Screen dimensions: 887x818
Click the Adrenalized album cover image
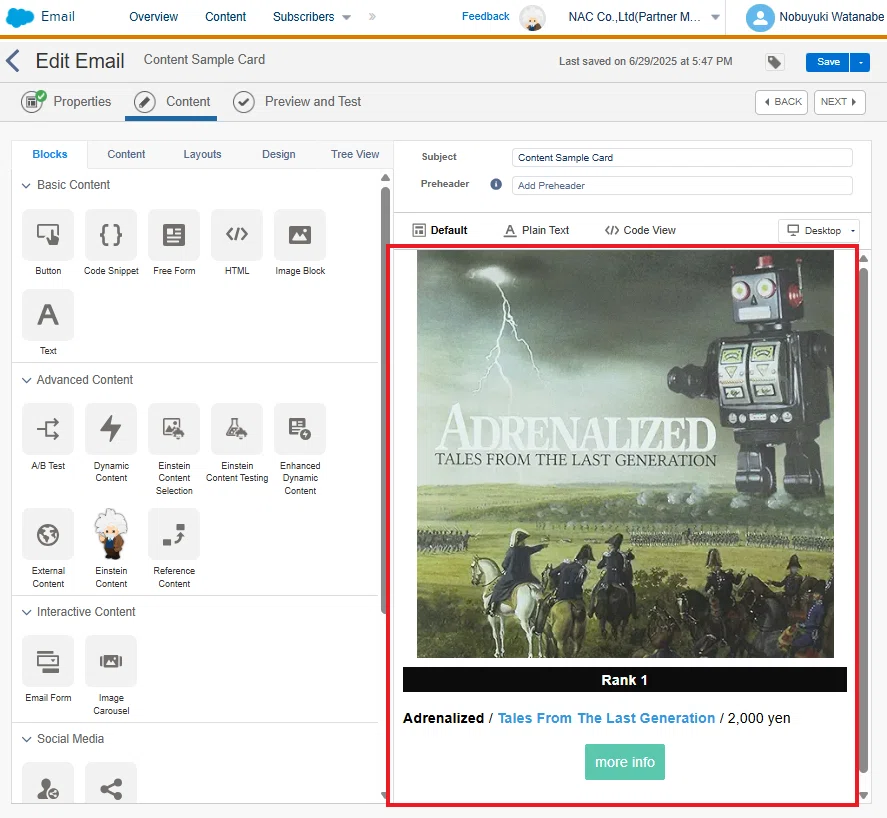coord(625,454)
